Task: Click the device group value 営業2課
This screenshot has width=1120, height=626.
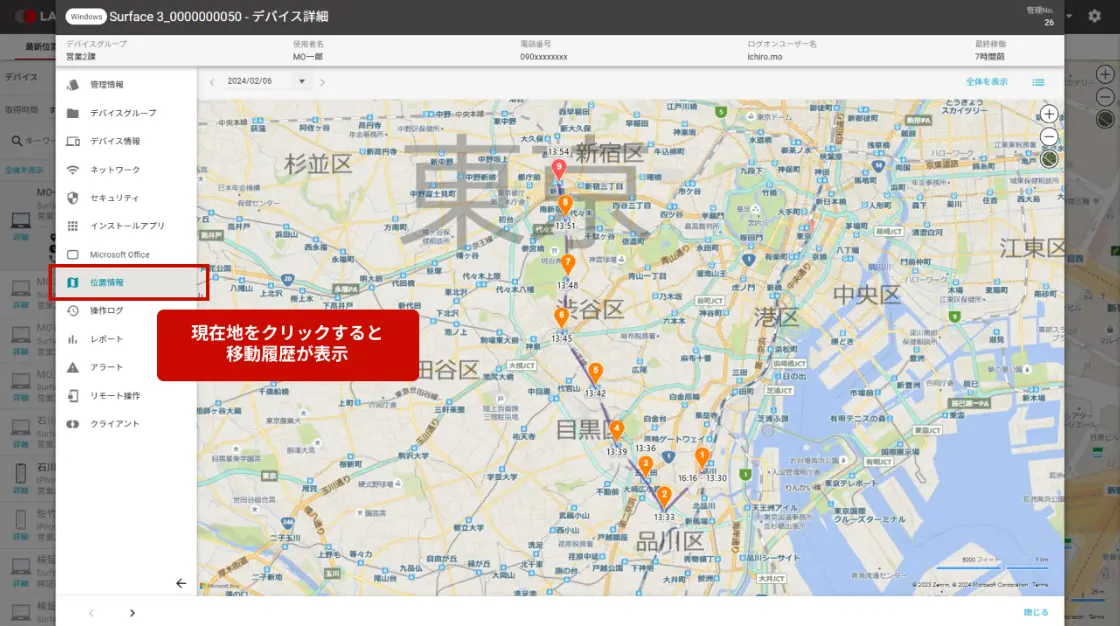Action: (x=81, y=56)
